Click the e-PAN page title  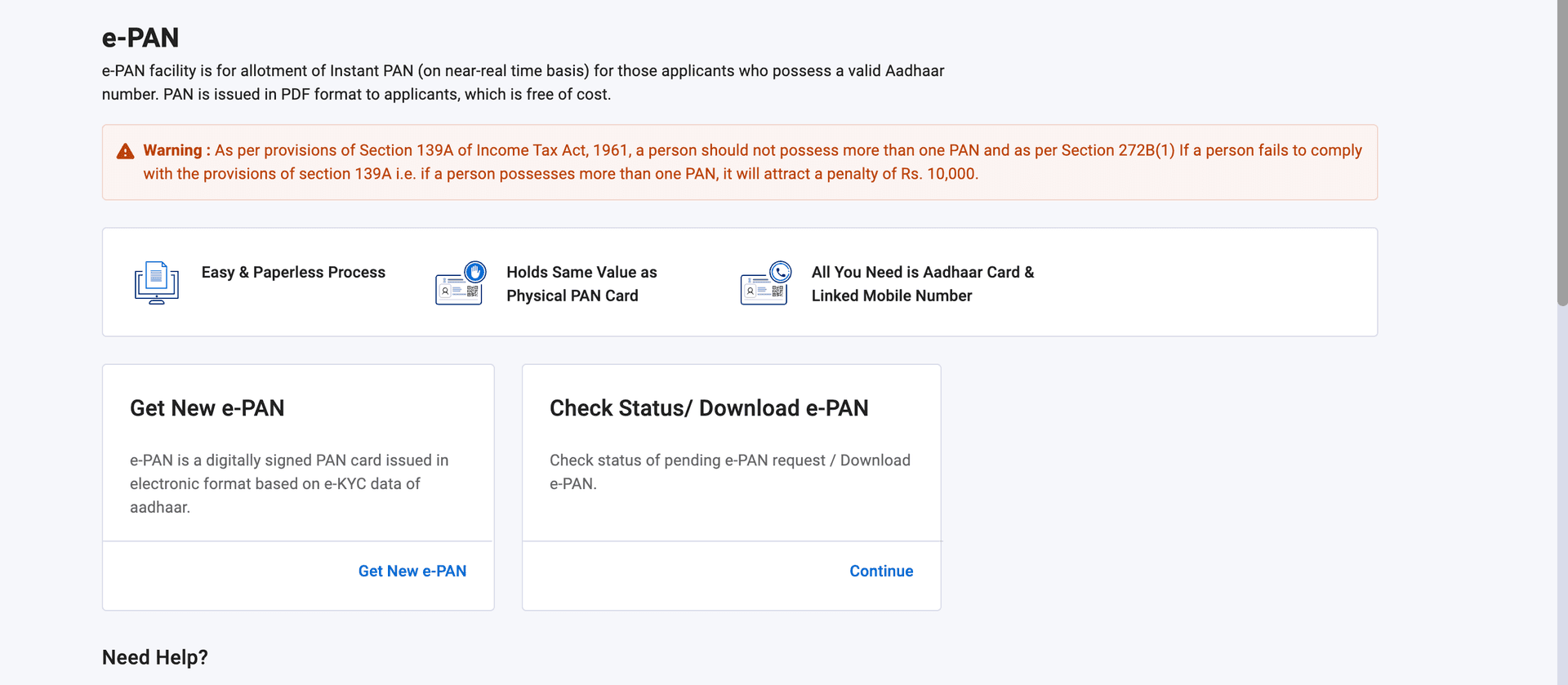coord(140,37)
